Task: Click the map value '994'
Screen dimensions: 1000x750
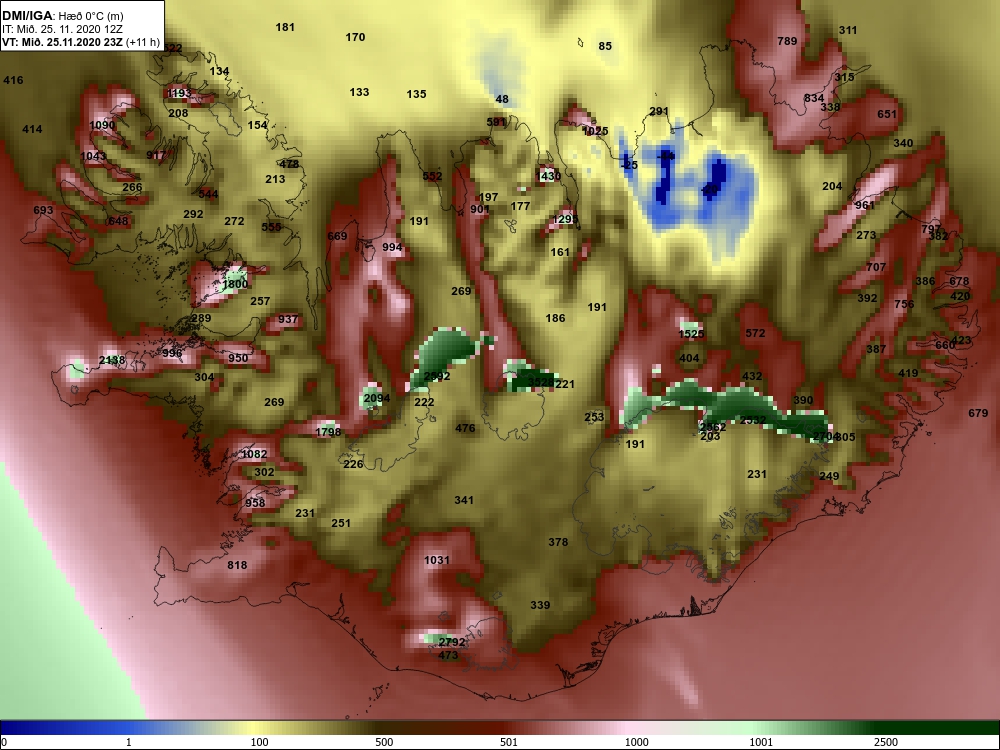Action: (392, 247)
